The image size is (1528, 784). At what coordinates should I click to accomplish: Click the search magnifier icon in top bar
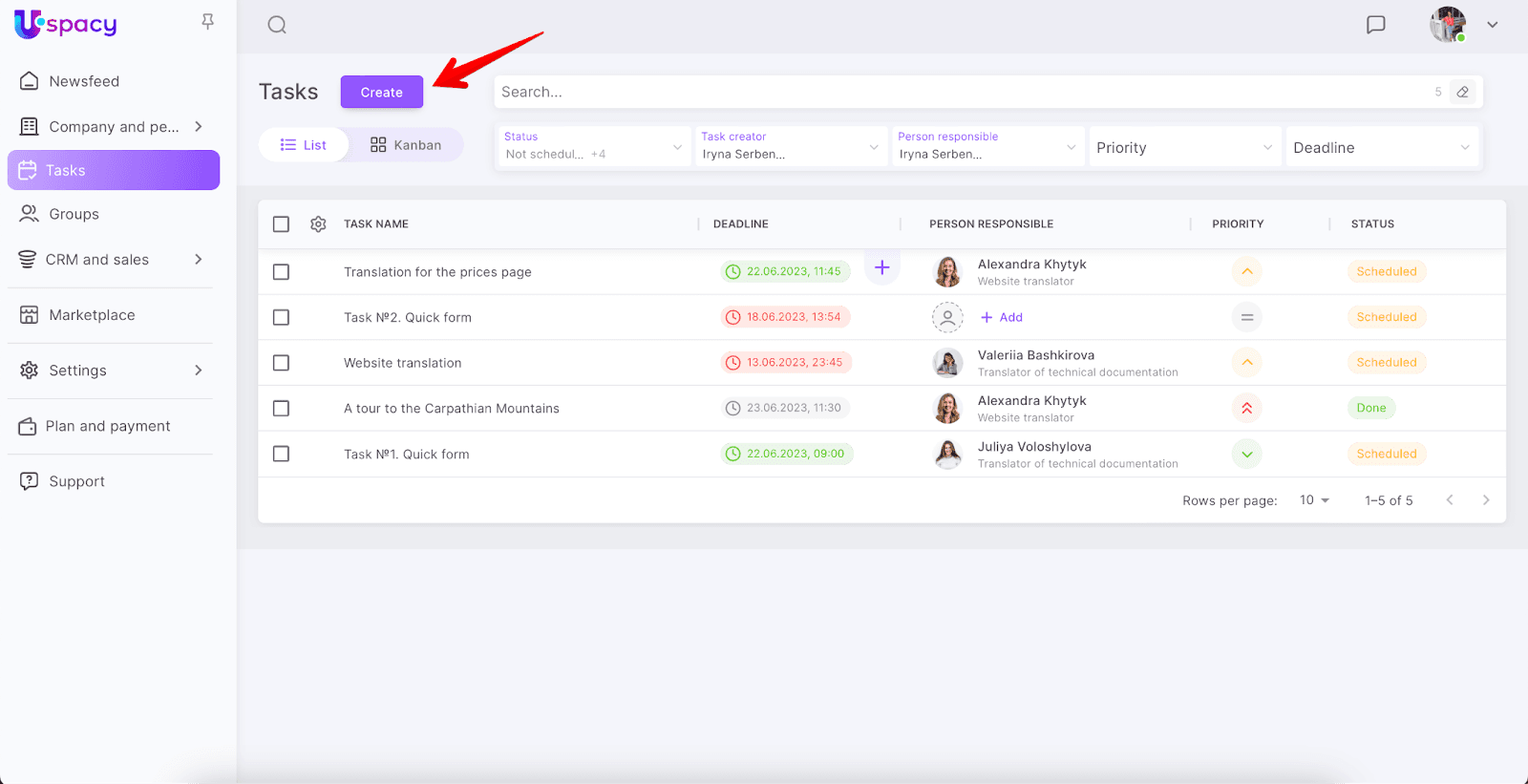click(x=277, y=25)
